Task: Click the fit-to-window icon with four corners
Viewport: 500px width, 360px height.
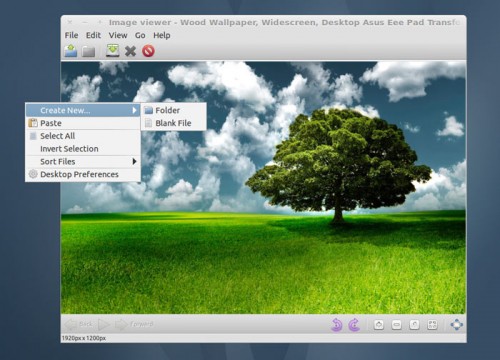Action: 432,324
